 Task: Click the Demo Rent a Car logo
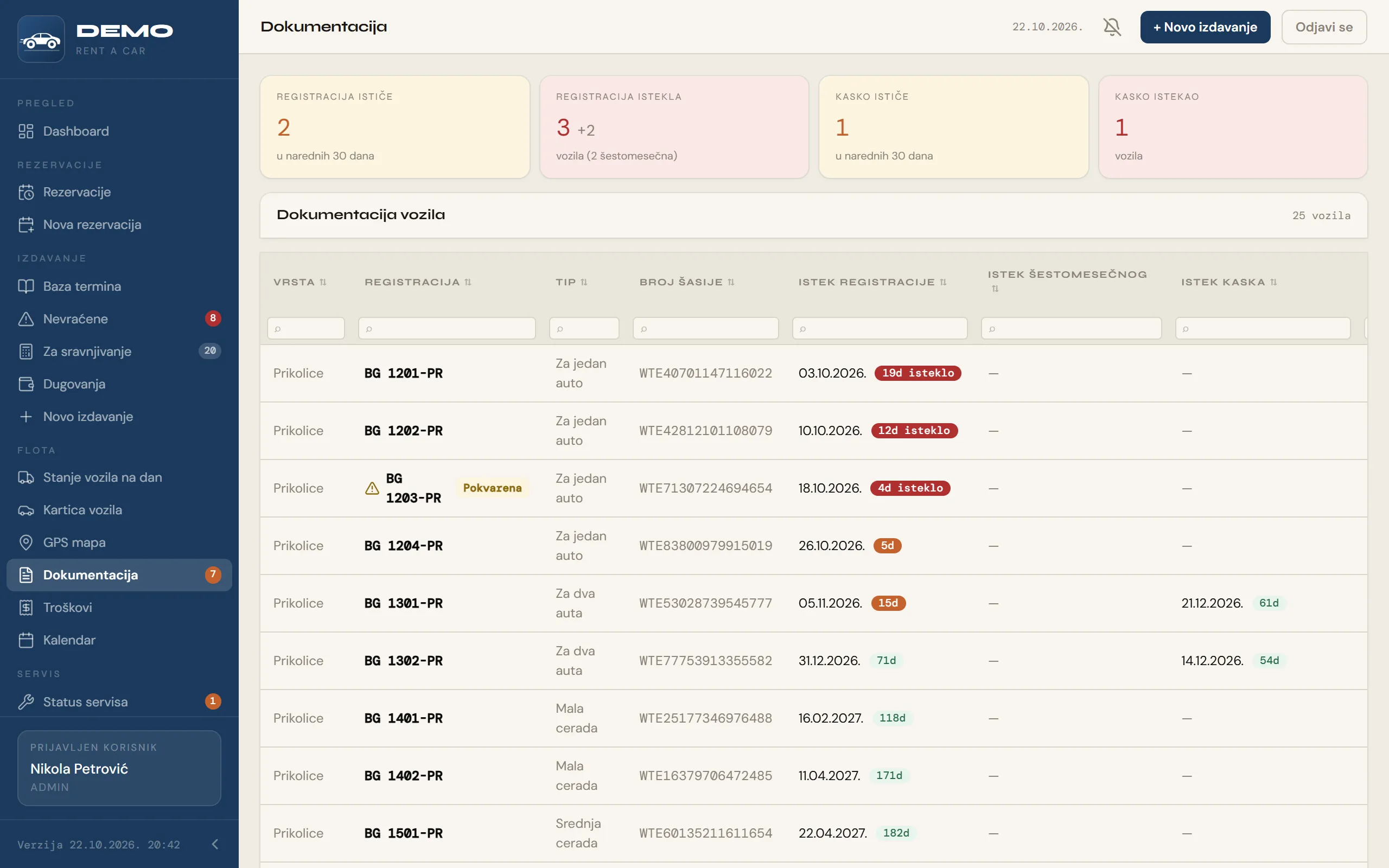41,39
